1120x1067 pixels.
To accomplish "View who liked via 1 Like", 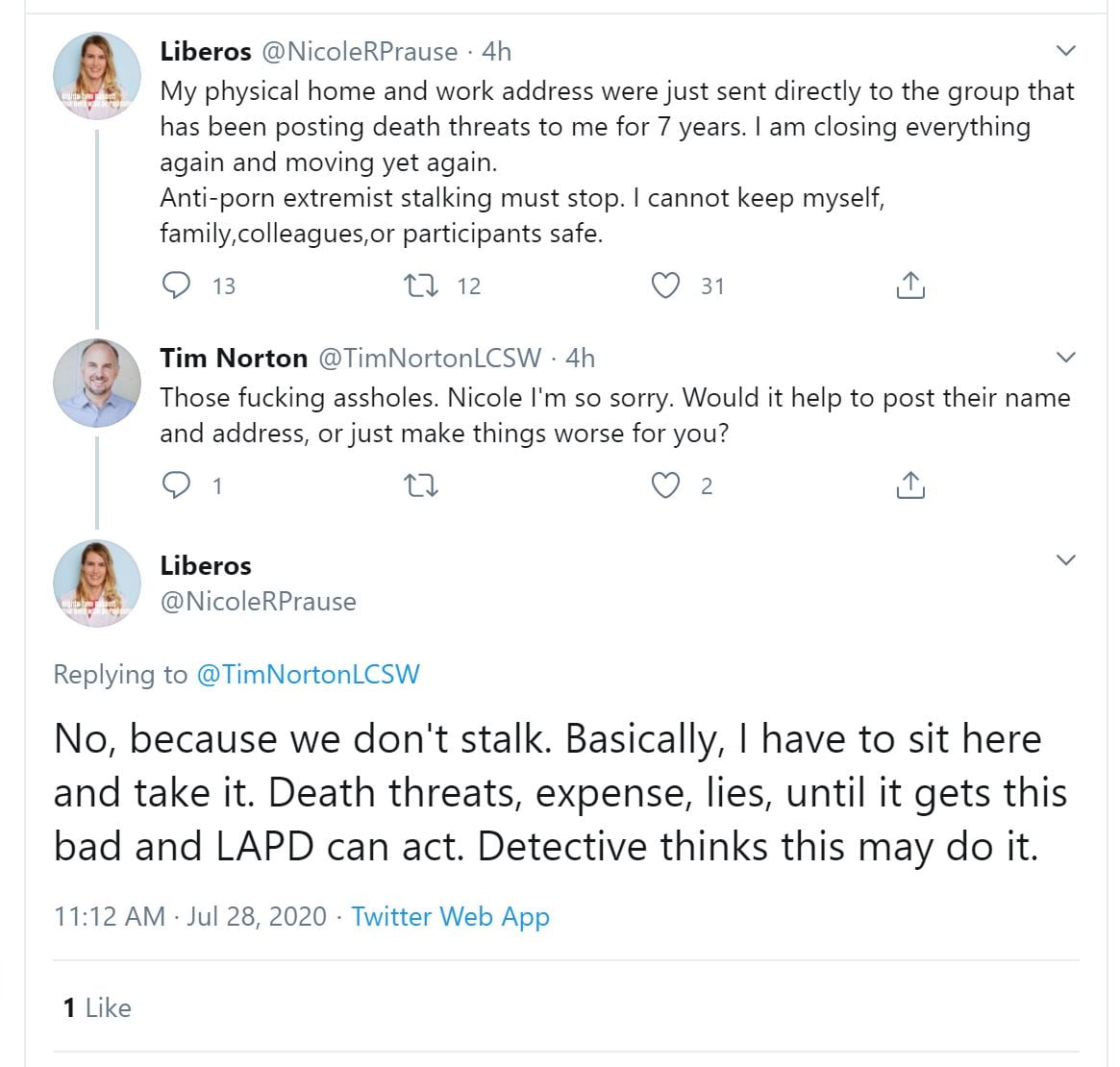I will click(x=96, y=1007).
